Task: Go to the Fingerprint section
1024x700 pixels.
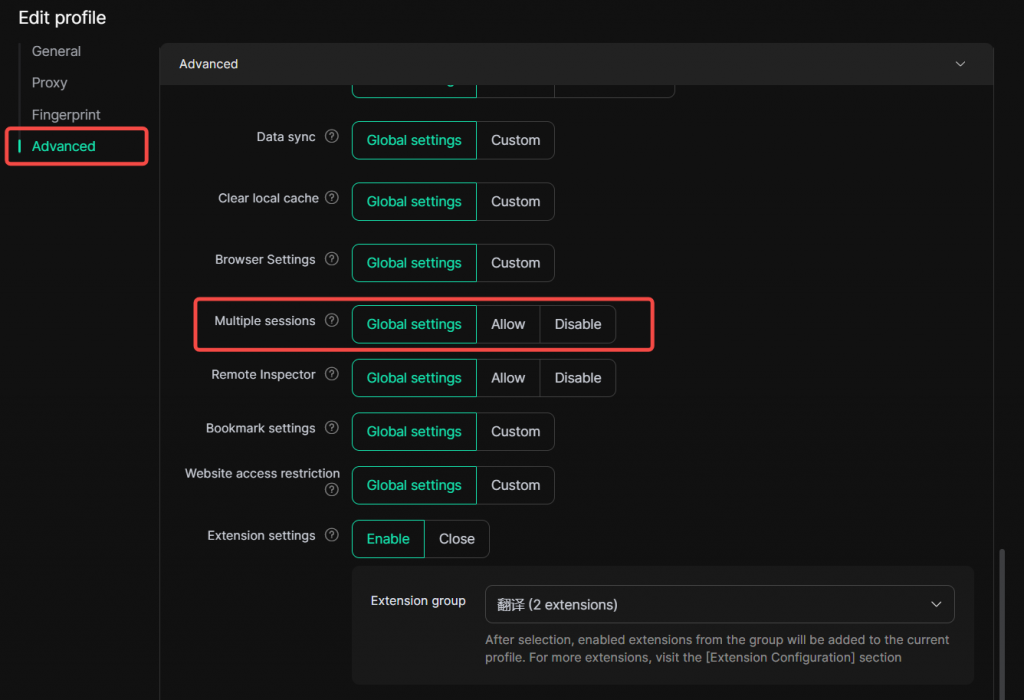Action: click(x=66, y=115)
